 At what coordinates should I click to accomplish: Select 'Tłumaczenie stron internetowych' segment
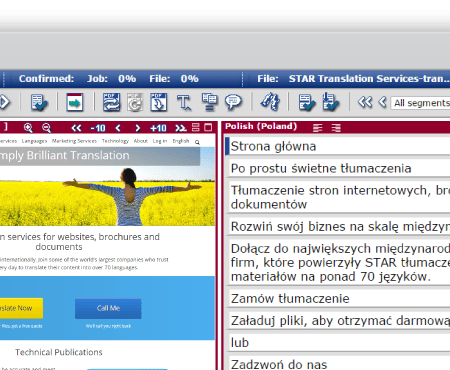pyautogui.click(x=339, y=197)
